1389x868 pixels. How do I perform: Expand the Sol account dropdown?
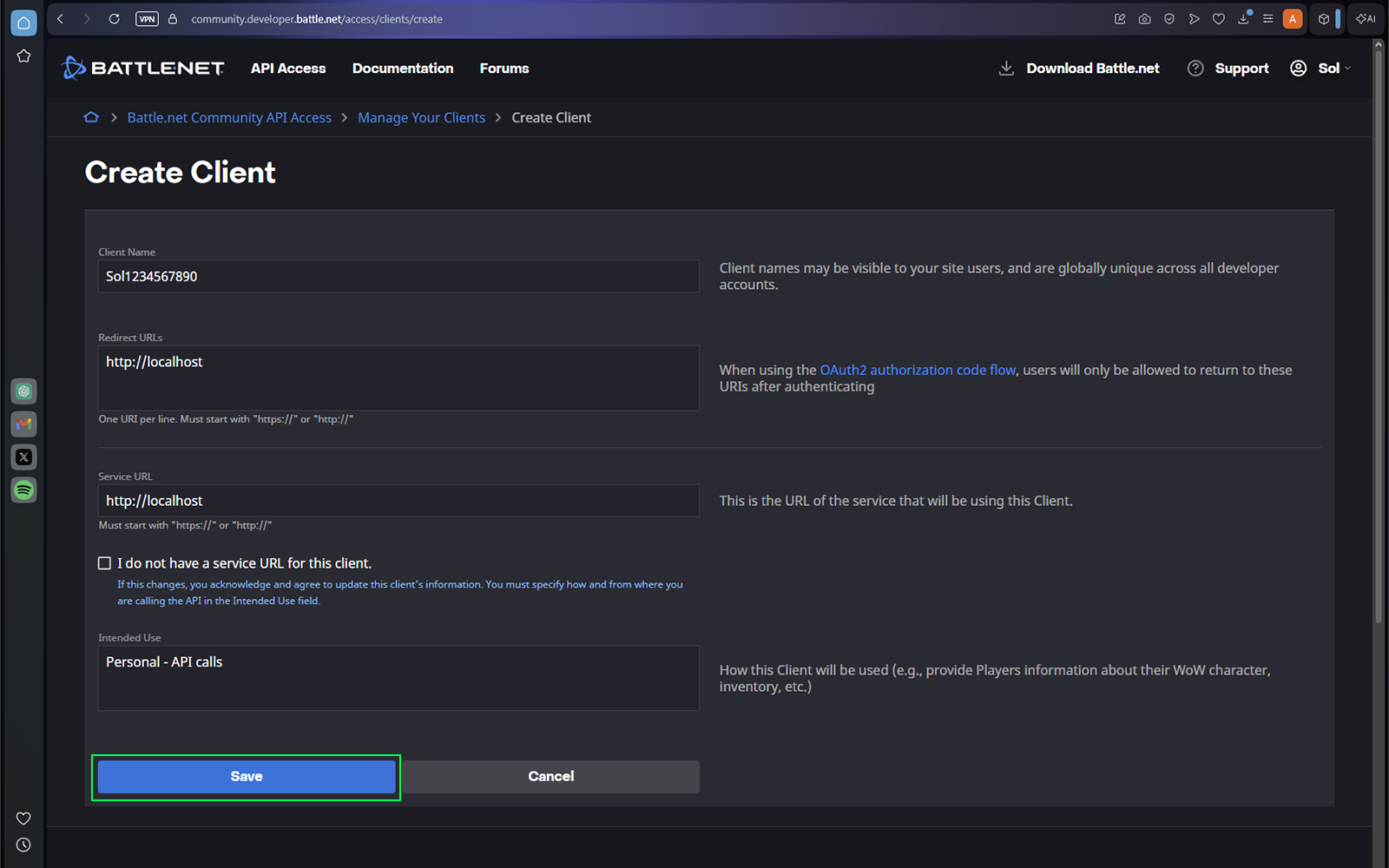(x=1320, y=69)
